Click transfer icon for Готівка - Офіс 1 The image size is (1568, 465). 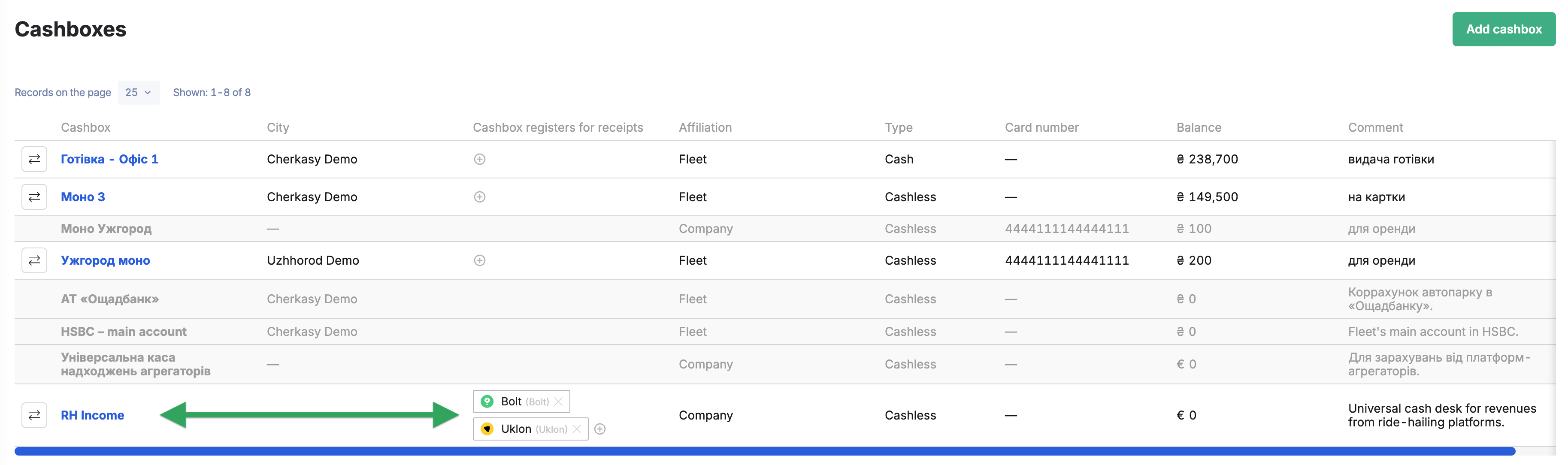tap(34, 159)
